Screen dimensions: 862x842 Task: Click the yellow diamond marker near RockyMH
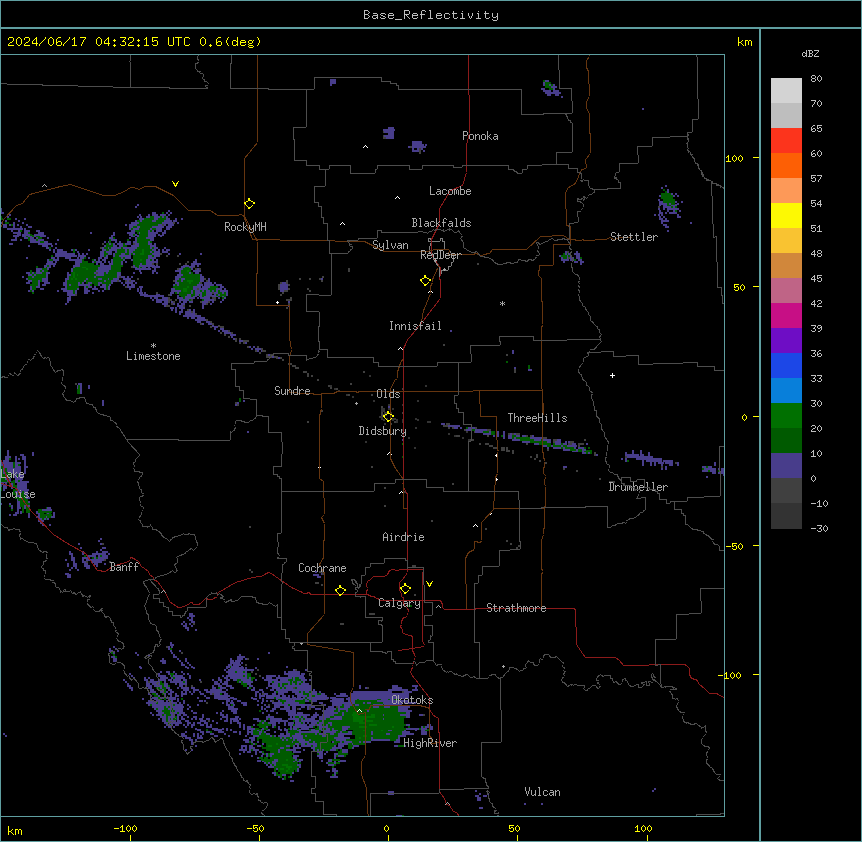tap(250, 204)
